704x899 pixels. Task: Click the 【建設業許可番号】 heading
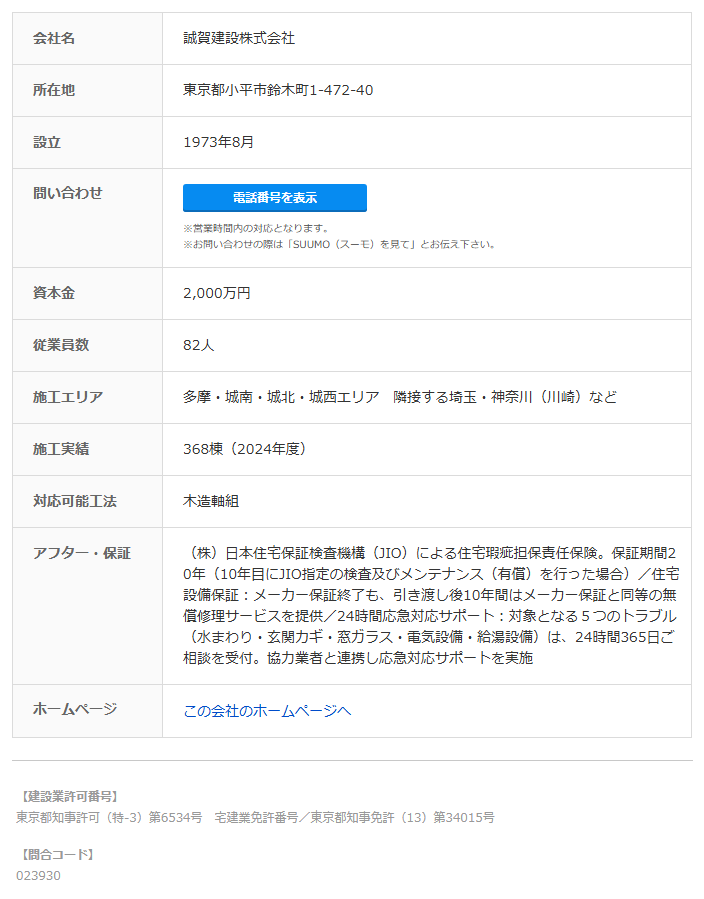coord(69,796)
